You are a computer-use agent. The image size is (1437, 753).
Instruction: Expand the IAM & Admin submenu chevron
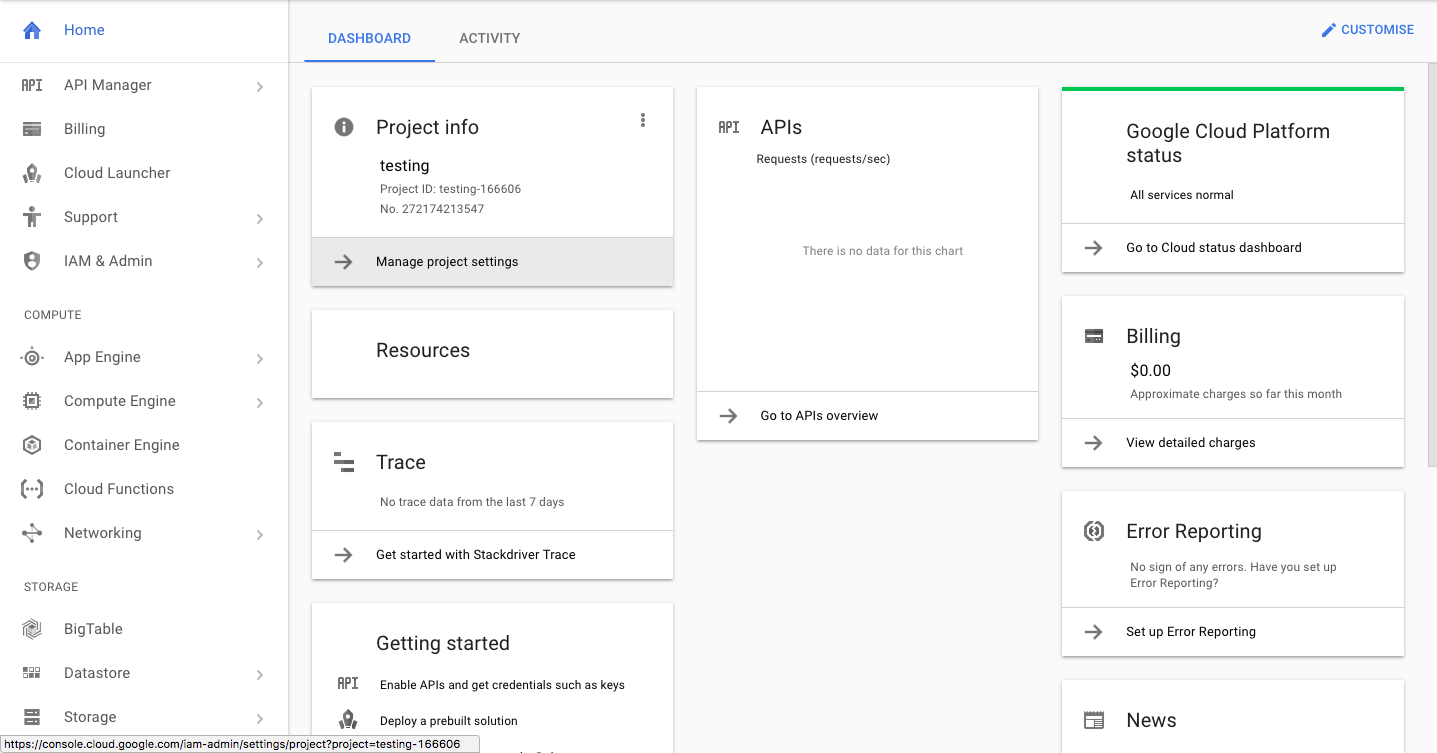pyautogui.click(x=260, y=263)
